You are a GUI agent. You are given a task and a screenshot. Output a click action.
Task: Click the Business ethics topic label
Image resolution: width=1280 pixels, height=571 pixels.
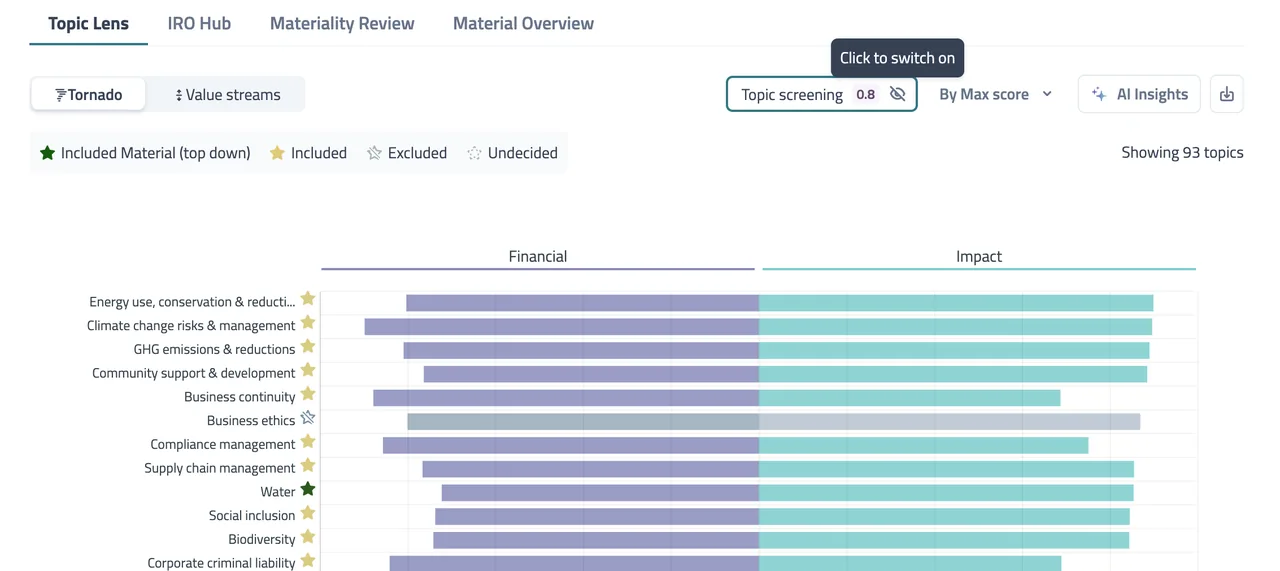pos(251,420)
